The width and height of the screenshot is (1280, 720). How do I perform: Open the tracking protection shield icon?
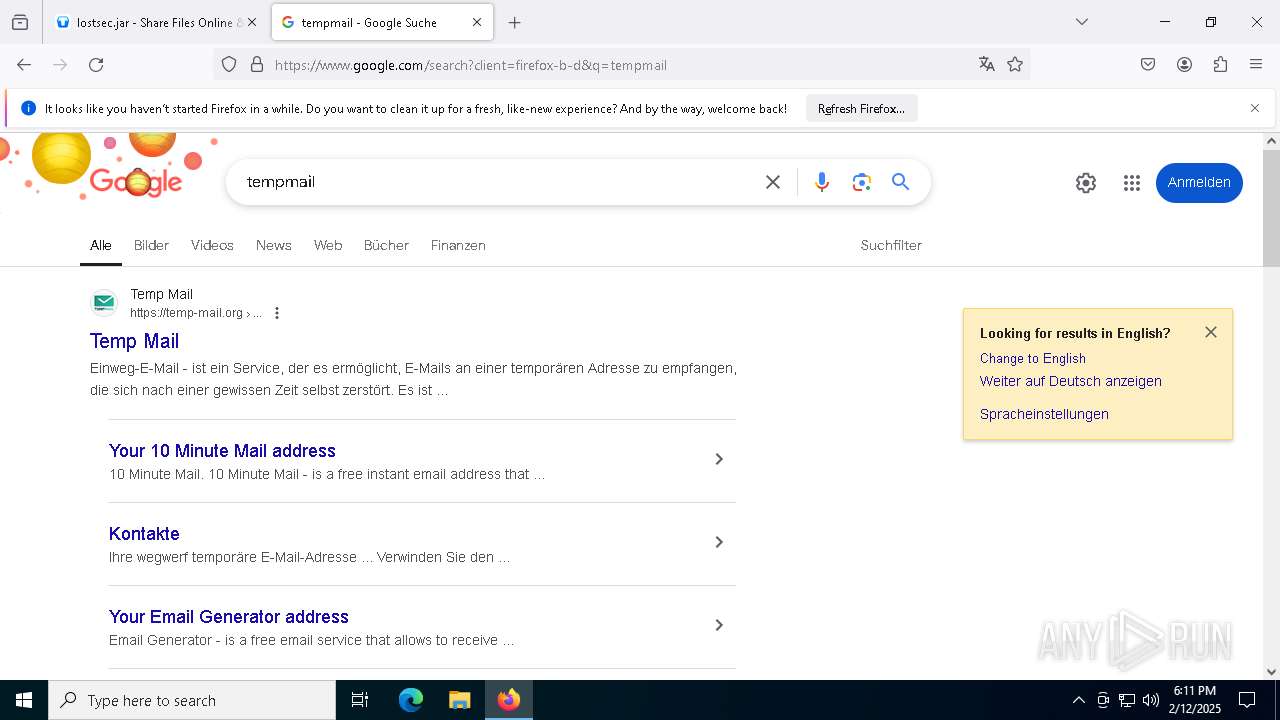(229, 65)
